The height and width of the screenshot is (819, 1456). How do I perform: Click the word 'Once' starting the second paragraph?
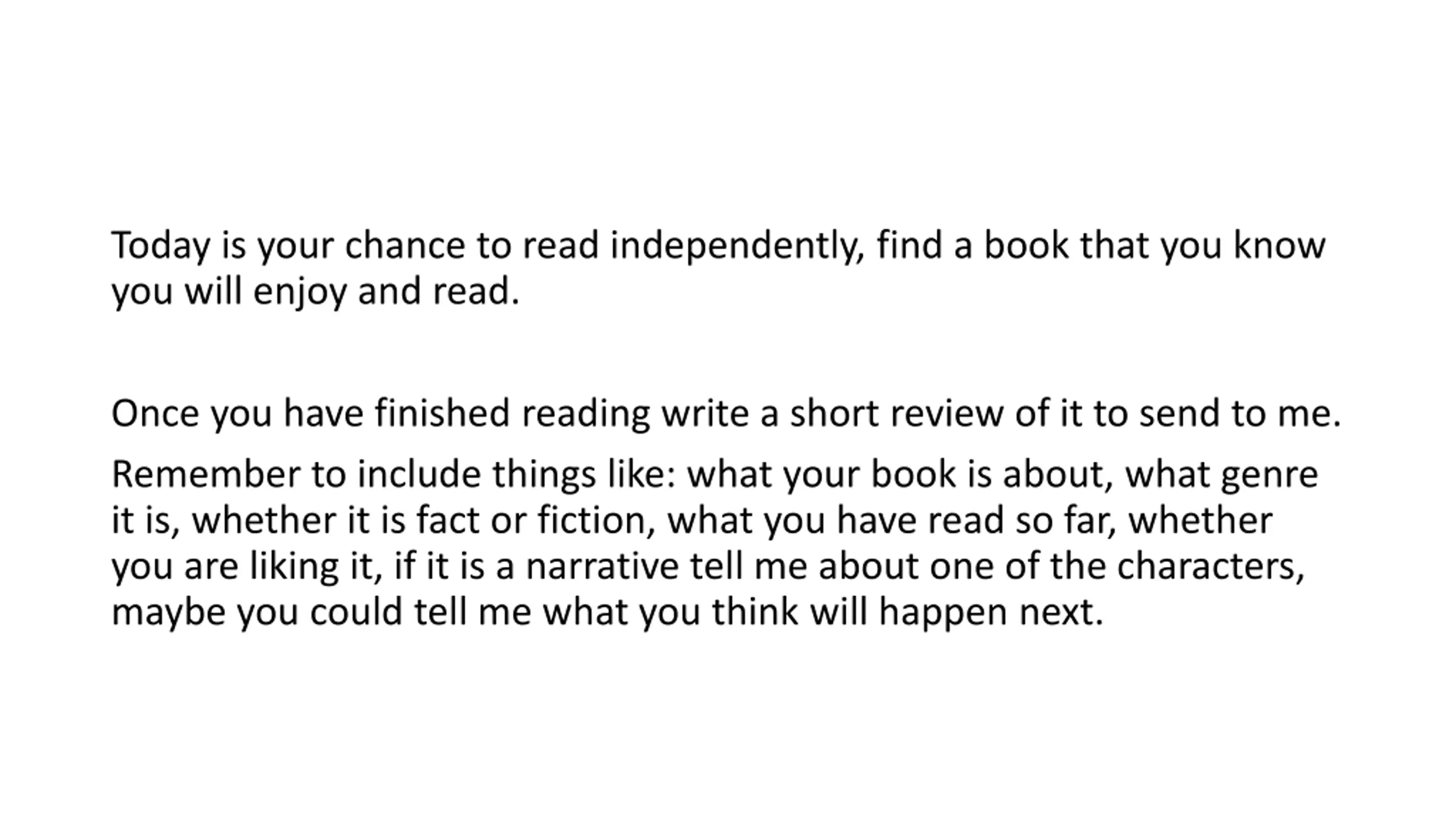155,412
